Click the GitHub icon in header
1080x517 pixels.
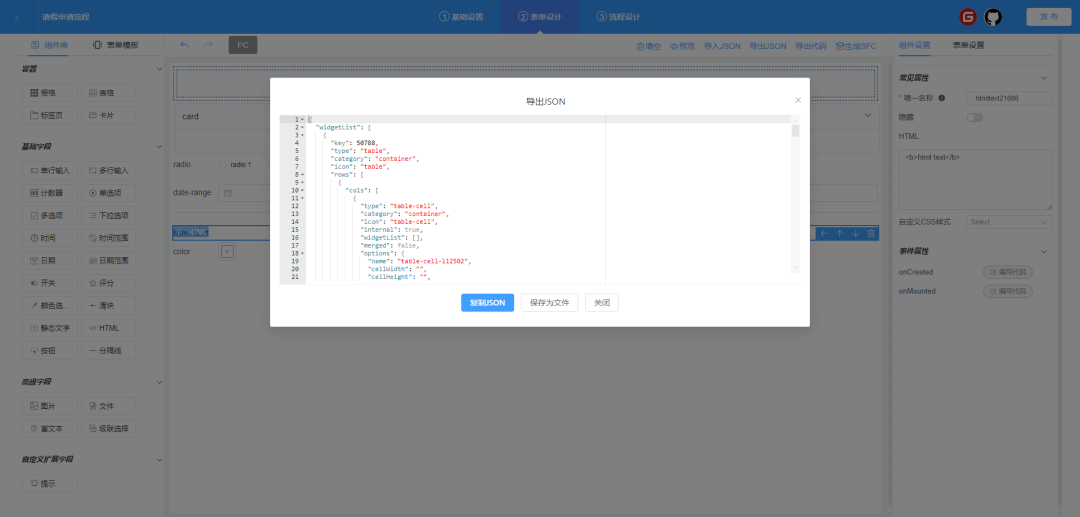pos(993,17)
